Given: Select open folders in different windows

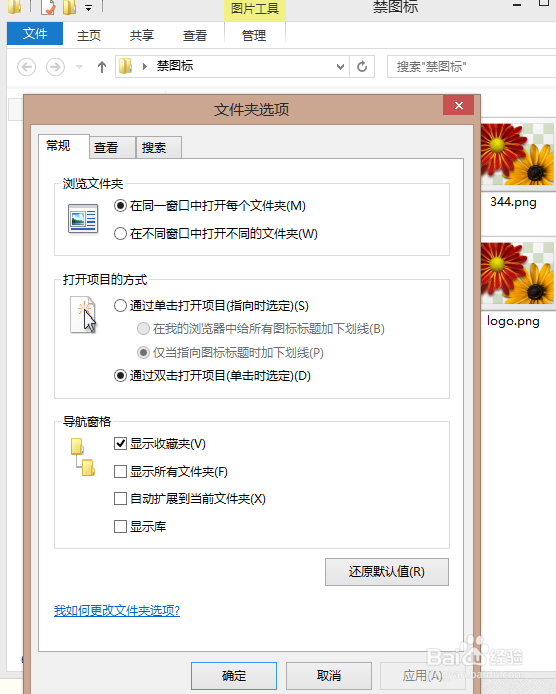Looking at the screenshot, I should click(216, 234).
